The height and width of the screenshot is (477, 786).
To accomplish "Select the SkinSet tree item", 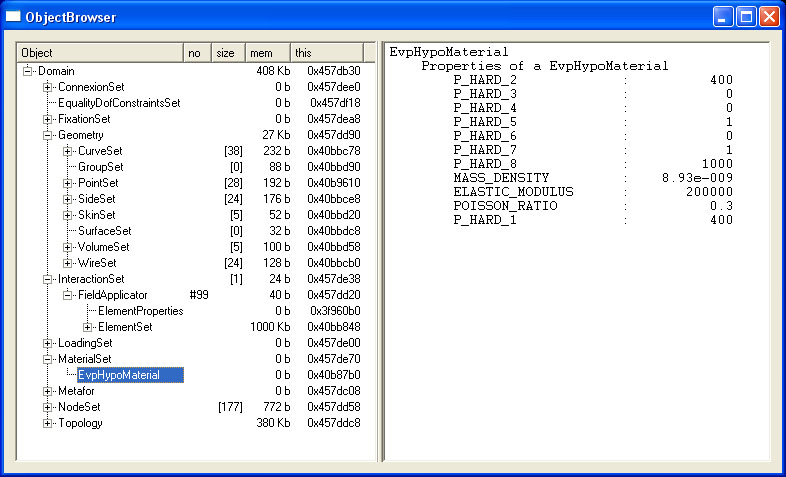I will 97,215.
